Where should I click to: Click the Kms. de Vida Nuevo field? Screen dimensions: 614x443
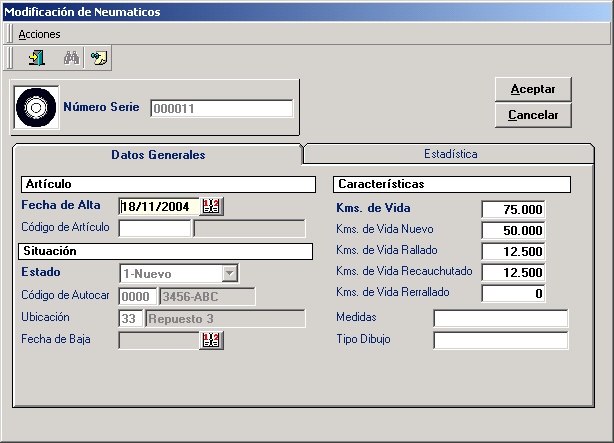point(513,230)
